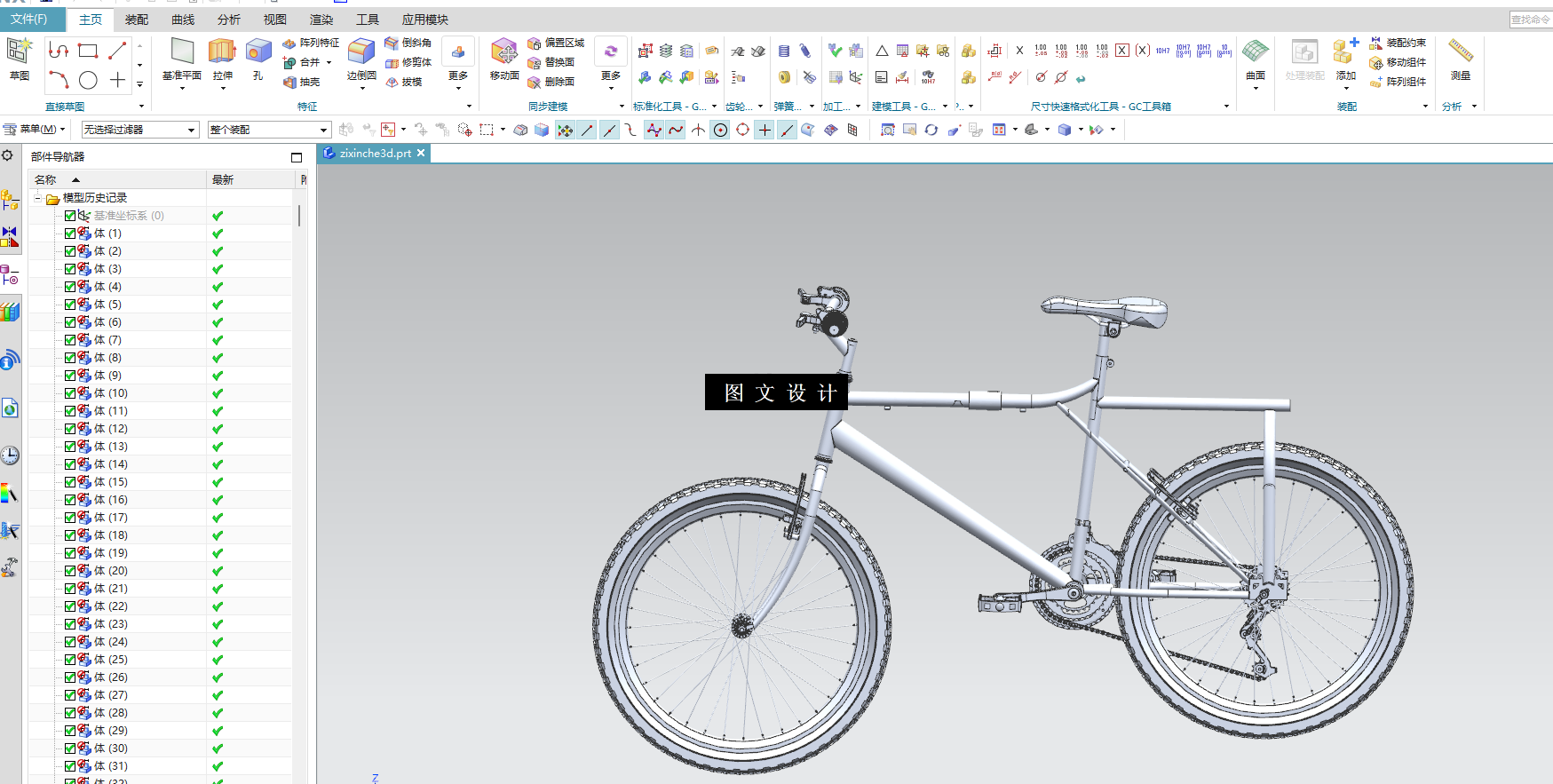
Task: Uncheck the checkbox for 体 (13)
Action: (70, 447)
